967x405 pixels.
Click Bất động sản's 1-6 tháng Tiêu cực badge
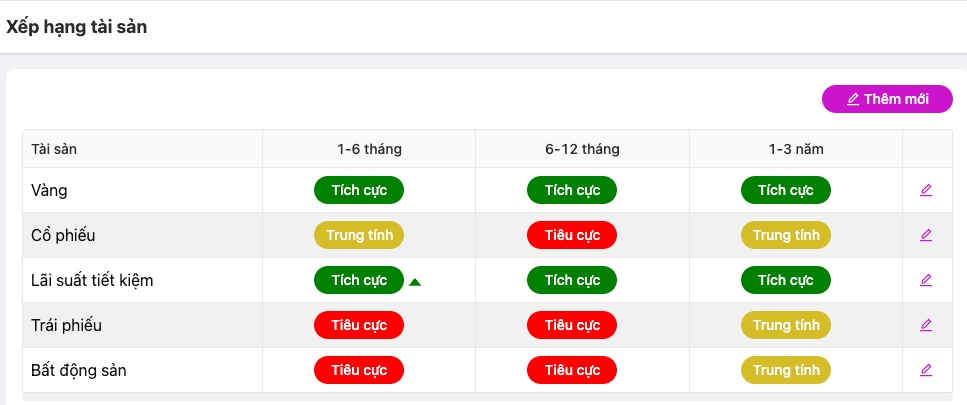pyautogui.click(x=359, y=370)
